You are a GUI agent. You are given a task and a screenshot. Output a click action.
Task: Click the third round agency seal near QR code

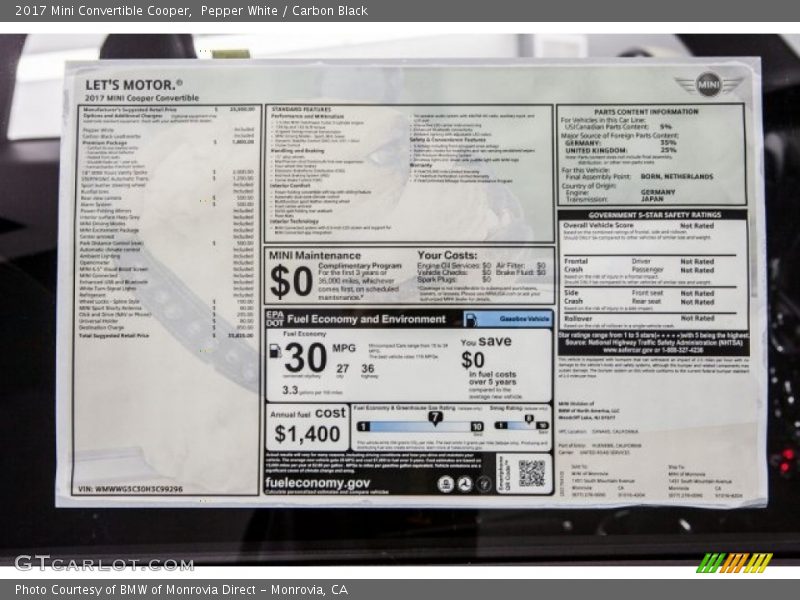(x=484, y=484)
